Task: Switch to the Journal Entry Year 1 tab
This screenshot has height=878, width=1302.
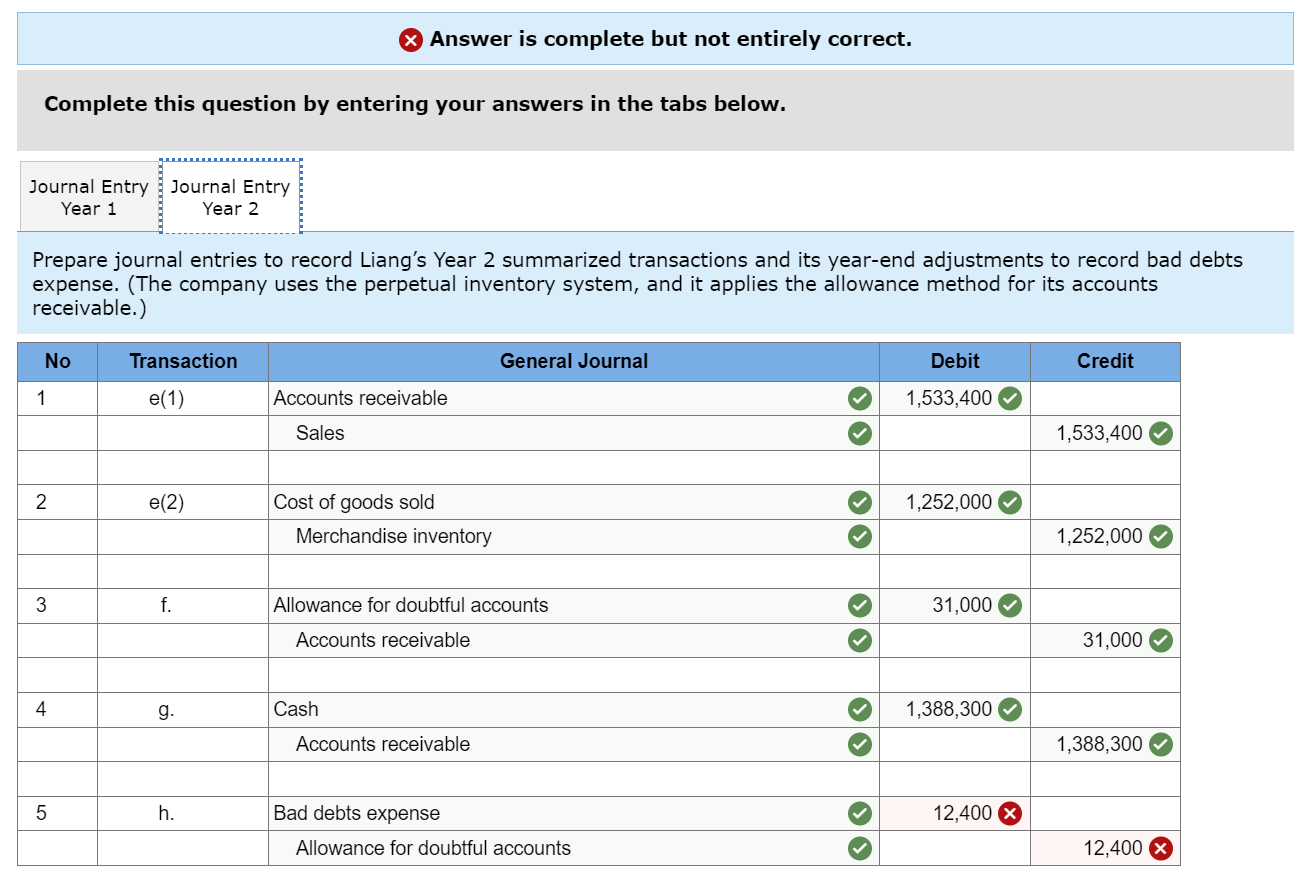Action: point(87,196)
